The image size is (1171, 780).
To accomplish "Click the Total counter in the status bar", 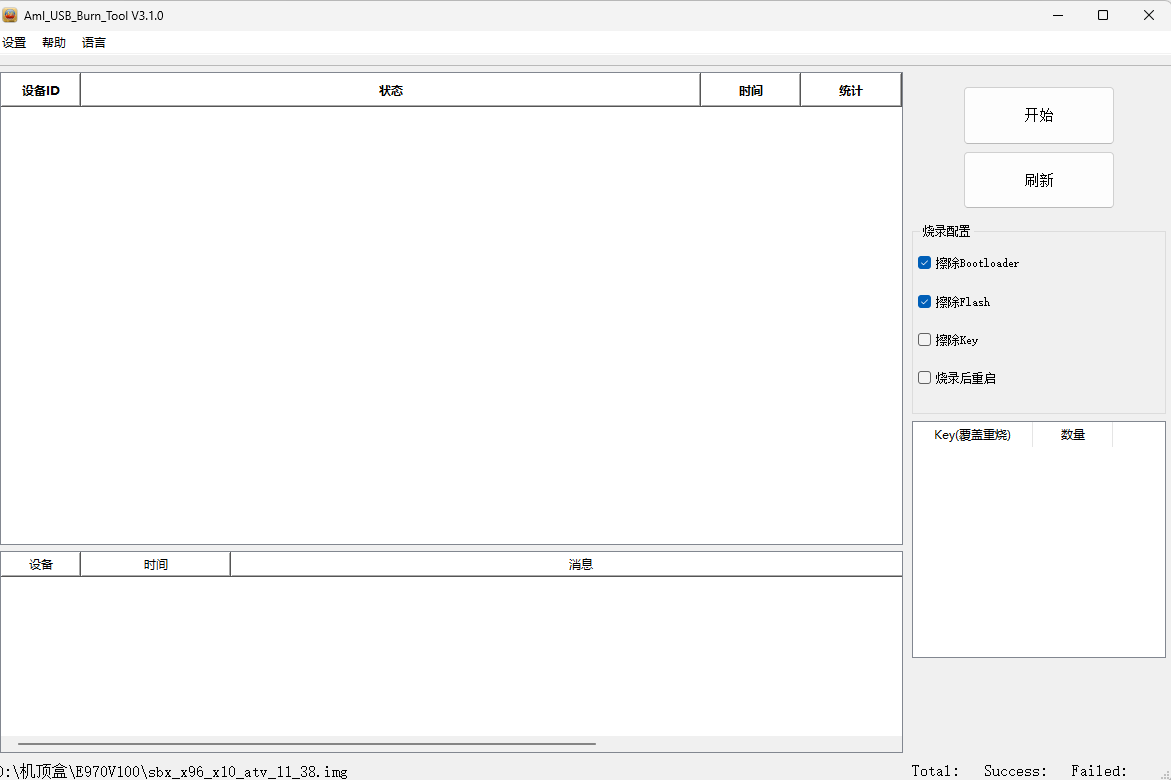I will pos(935,770).
